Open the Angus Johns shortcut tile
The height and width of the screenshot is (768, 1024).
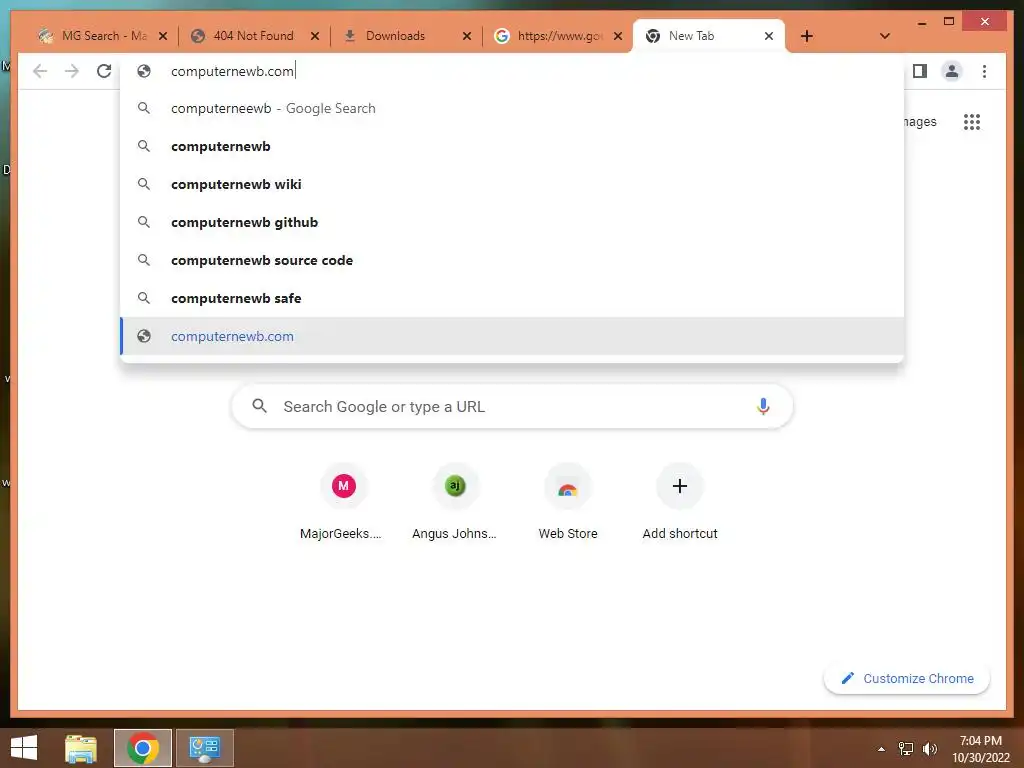pos(455,503)
